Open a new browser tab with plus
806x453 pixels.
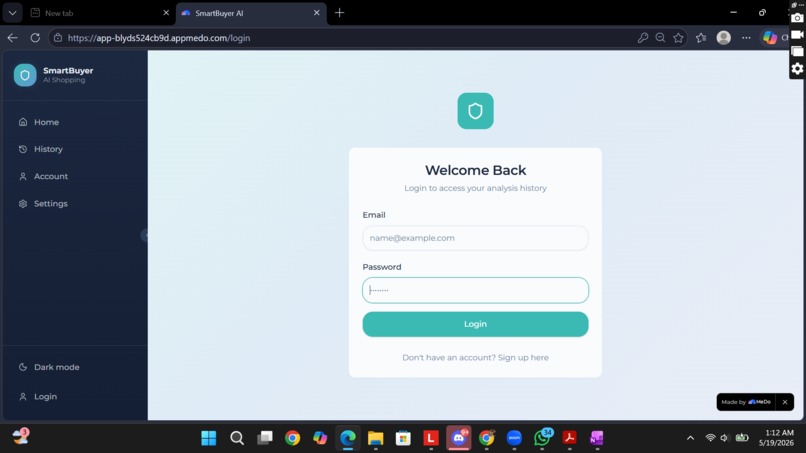pyautogui.click(x=339, y=13)
